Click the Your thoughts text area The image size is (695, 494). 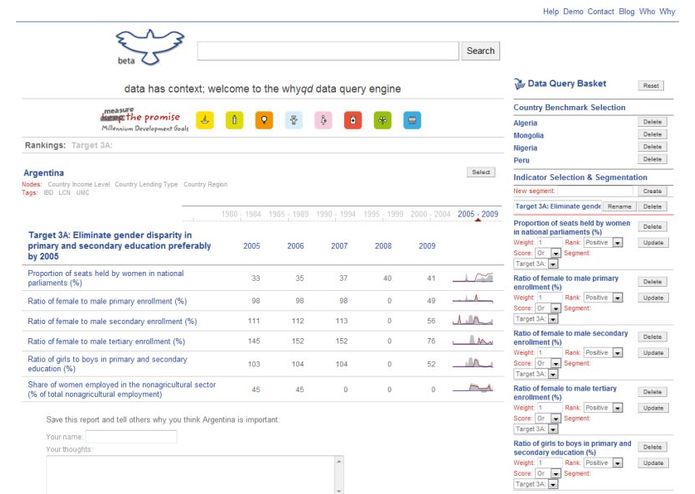[191, 475]
